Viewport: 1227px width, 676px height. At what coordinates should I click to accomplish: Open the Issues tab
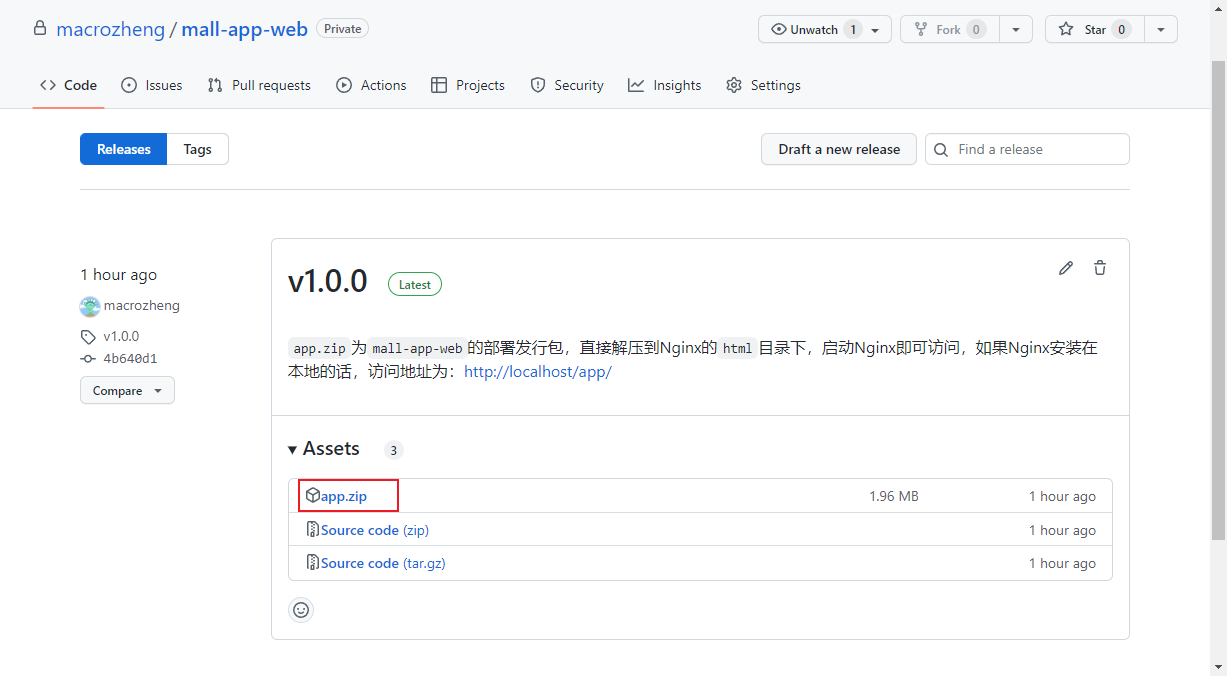(152, 85)
